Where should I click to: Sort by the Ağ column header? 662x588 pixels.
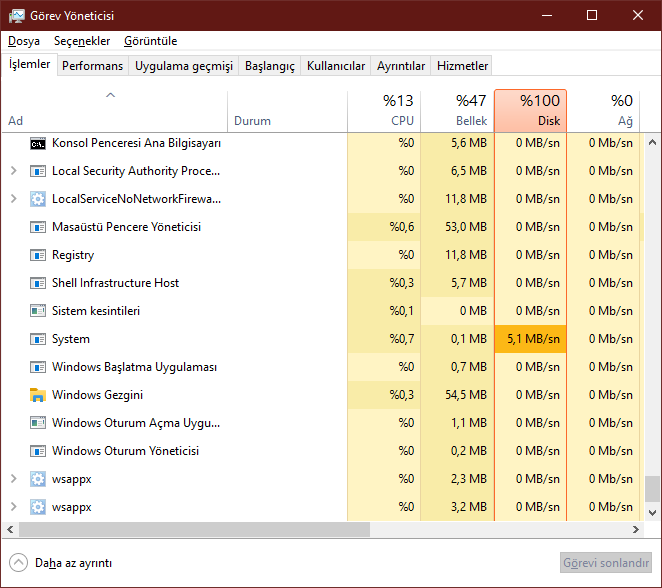(603, 111)
